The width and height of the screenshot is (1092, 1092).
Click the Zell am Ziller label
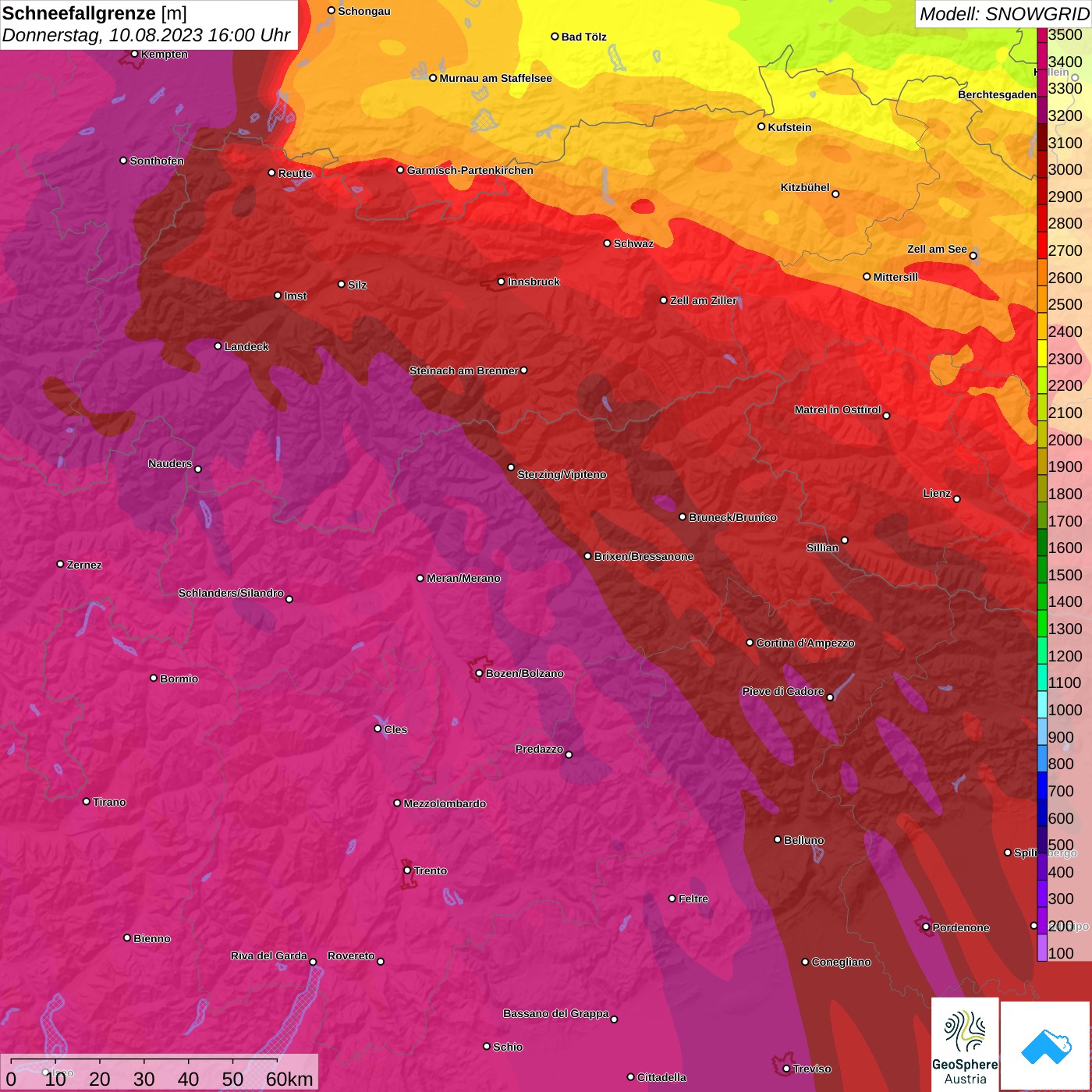point(704,300)
